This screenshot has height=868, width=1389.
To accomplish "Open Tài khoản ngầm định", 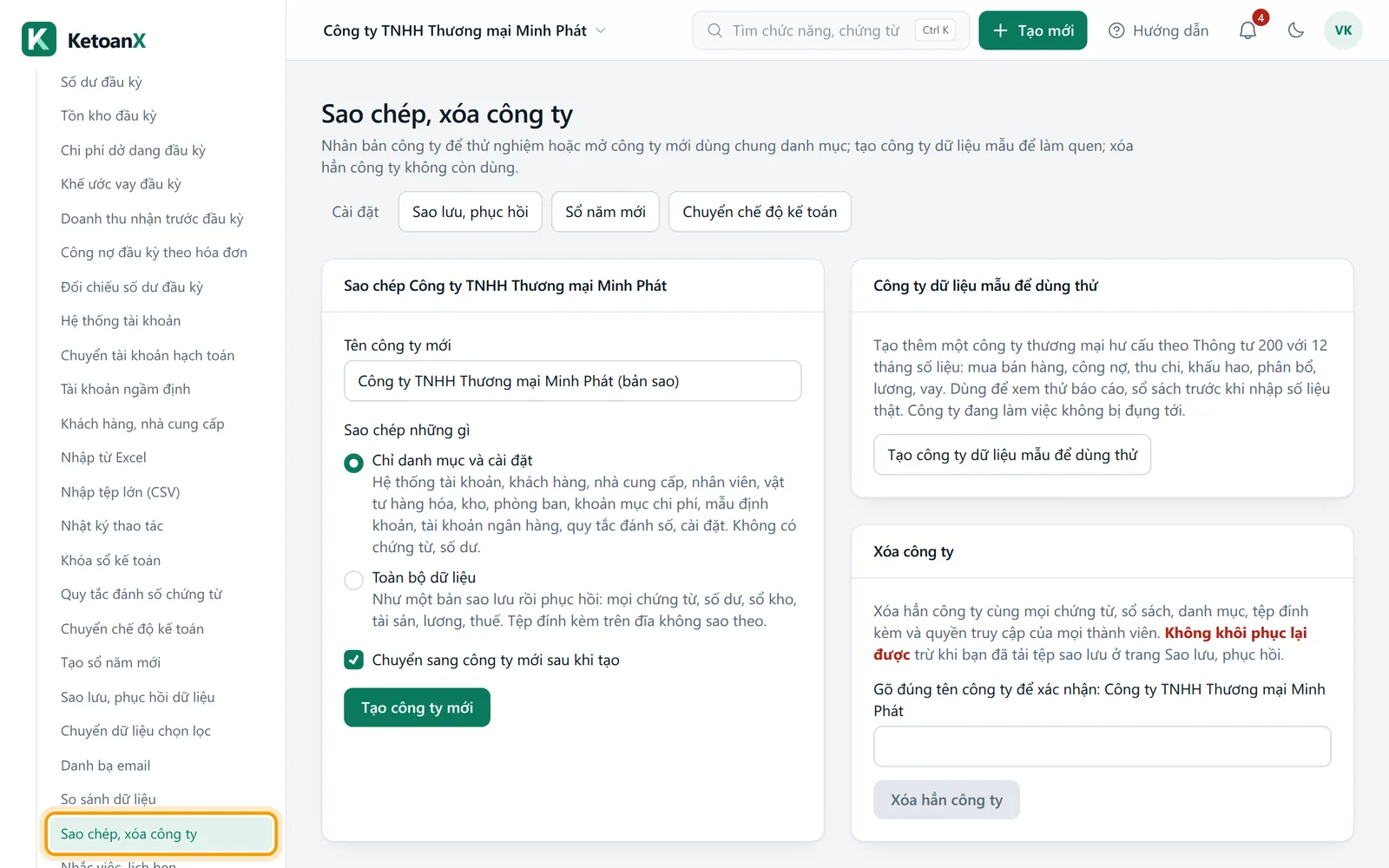I will tap(125, 389).
